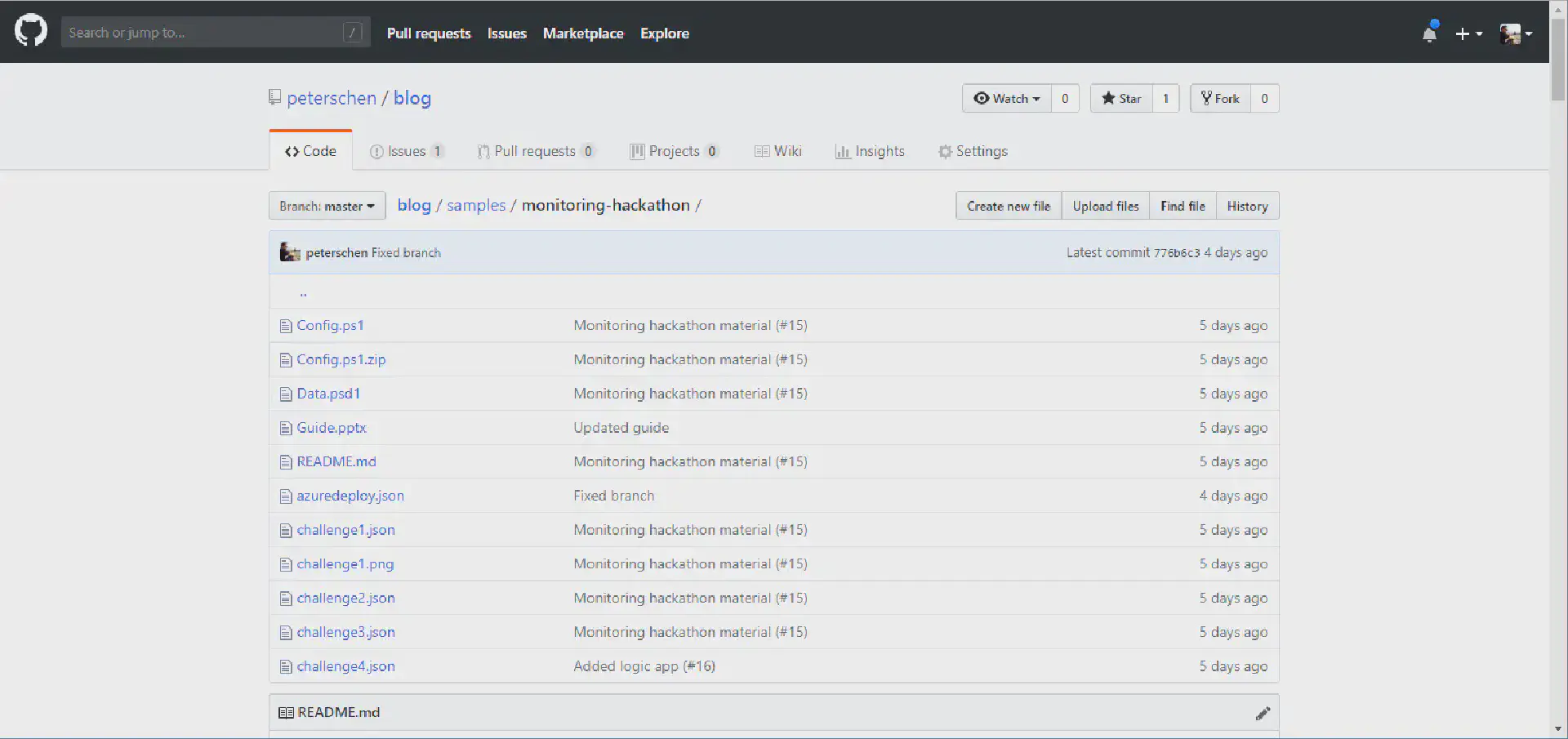The image size is (1568, 739).
Task: Edit README with the pencil icon
Action: (1263, 713)
